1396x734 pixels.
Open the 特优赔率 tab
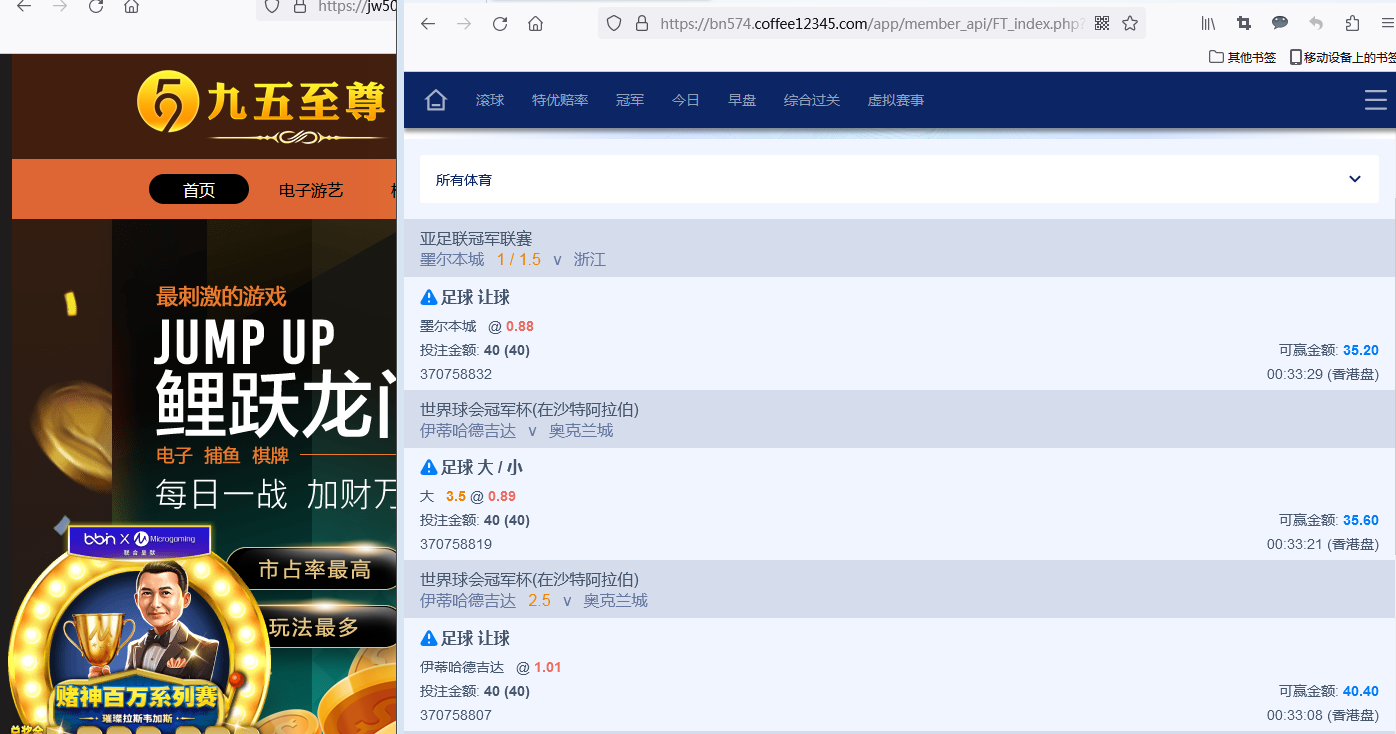560,100
